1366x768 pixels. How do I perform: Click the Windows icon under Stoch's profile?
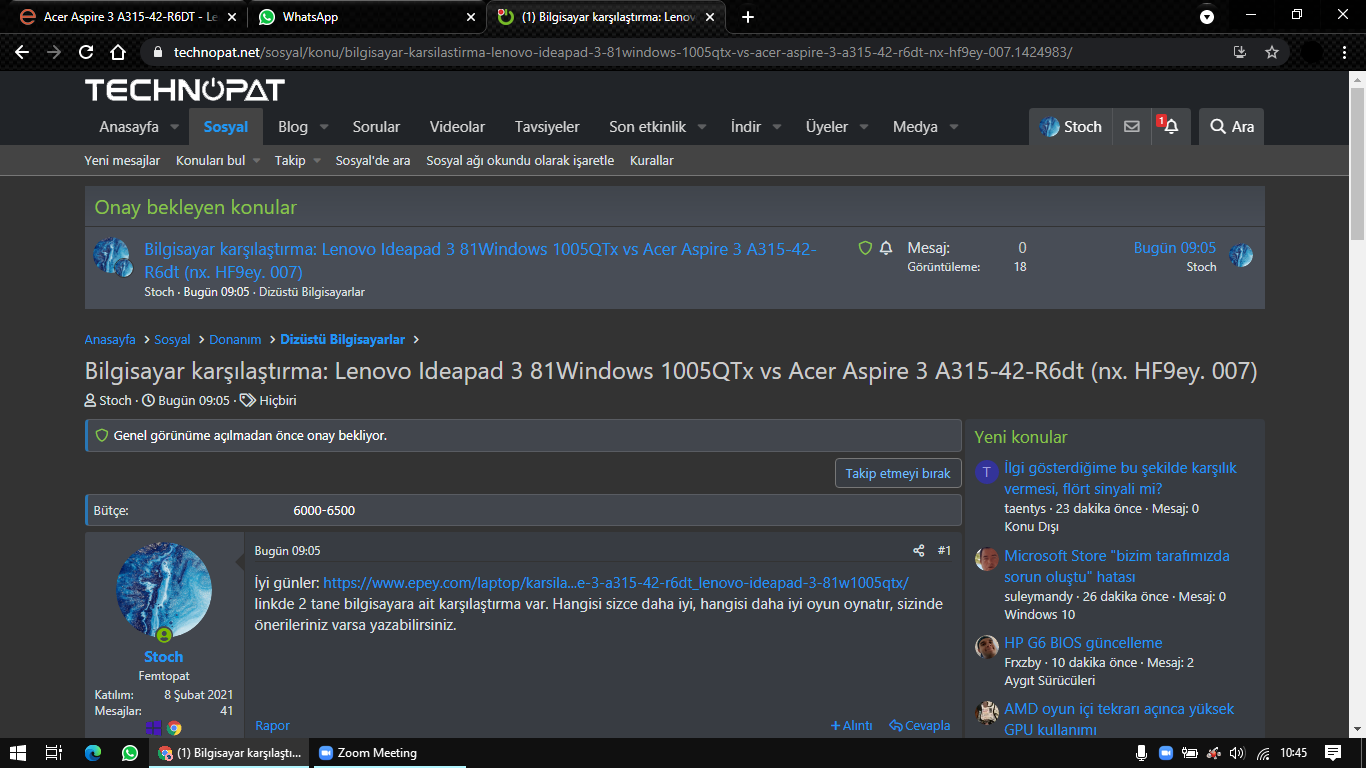(x=154, y=728)
